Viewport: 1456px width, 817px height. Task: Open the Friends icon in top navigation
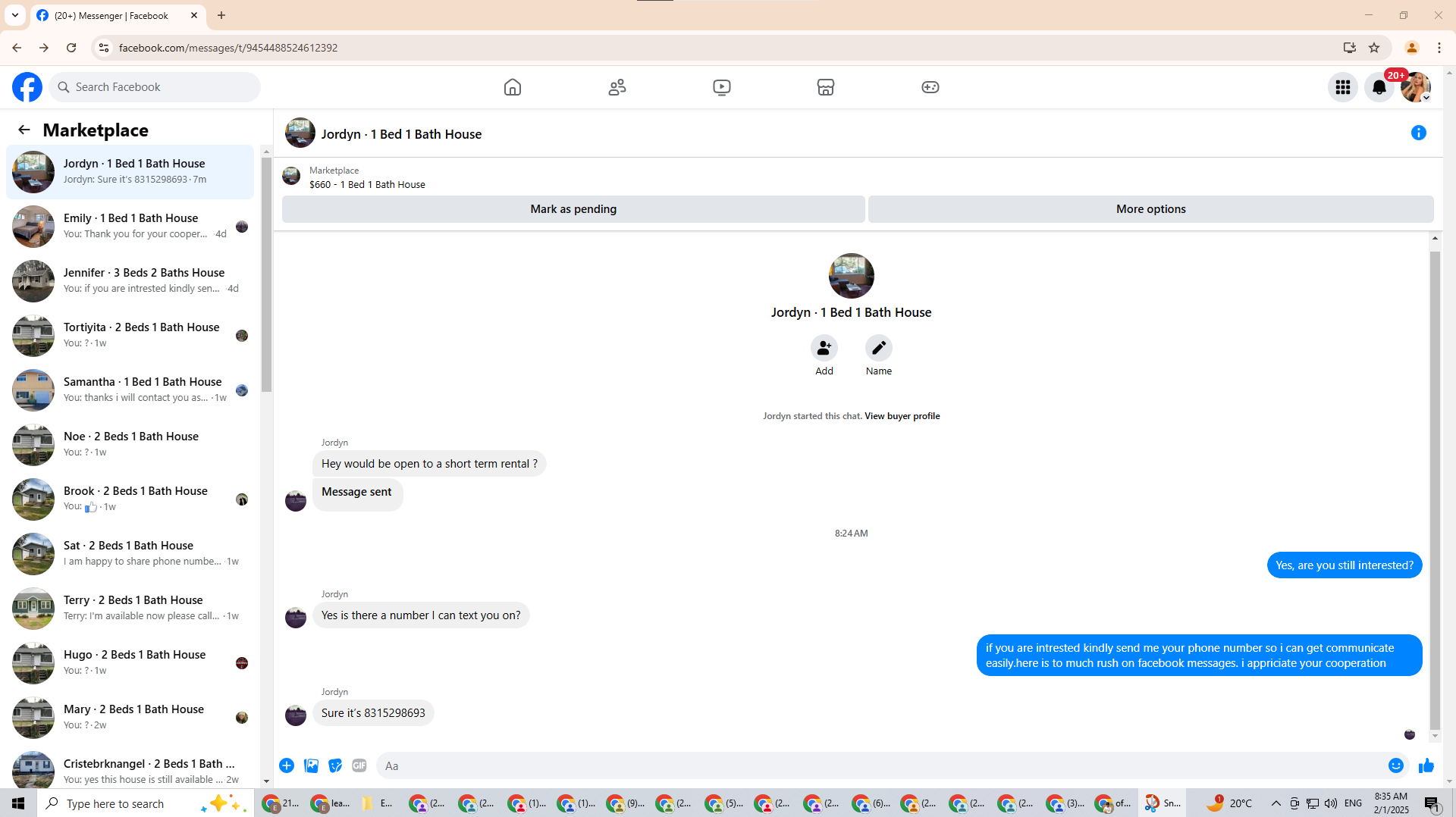pos(617,87)
